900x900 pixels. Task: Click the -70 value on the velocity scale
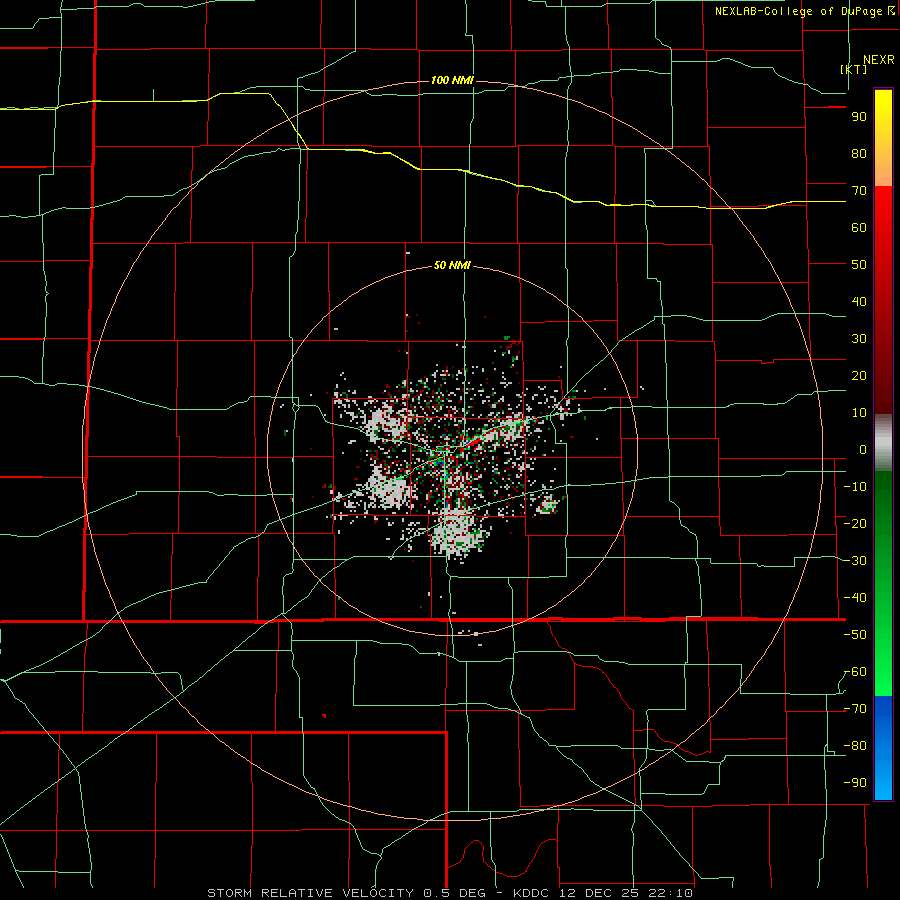tap(855, 709)
